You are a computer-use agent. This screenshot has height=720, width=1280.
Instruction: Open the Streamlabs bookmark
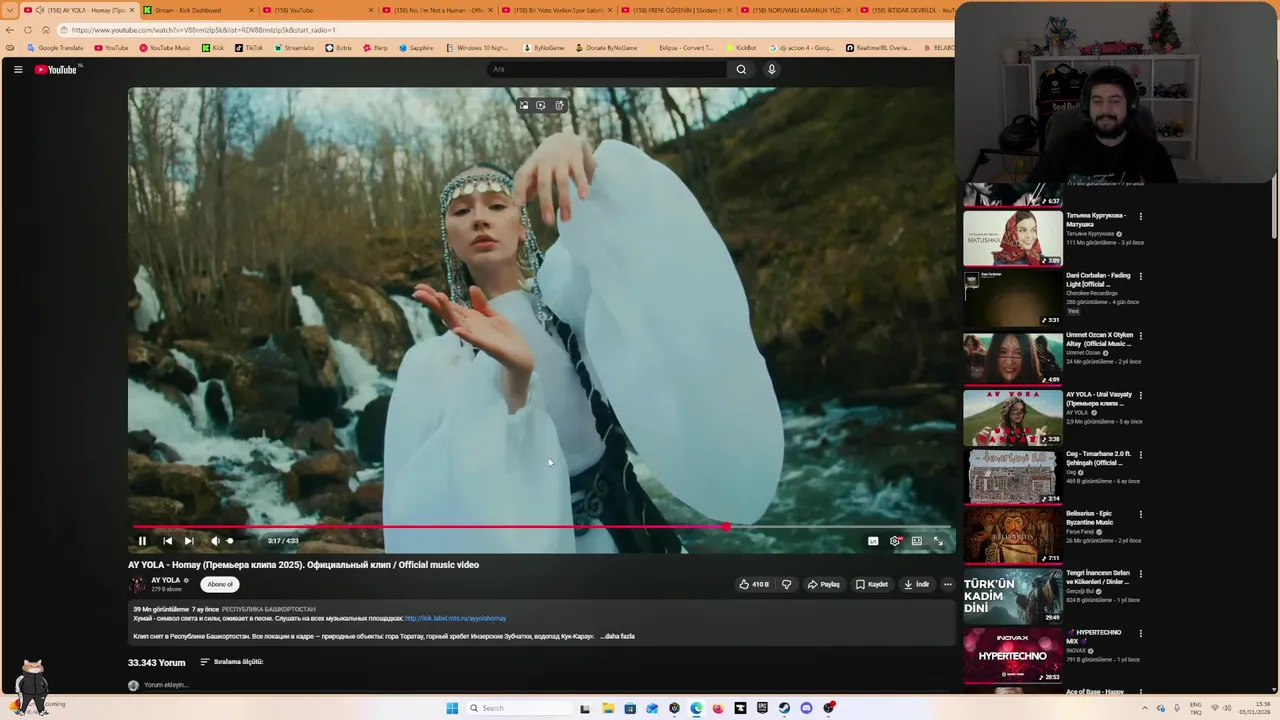tap(294, 48)
